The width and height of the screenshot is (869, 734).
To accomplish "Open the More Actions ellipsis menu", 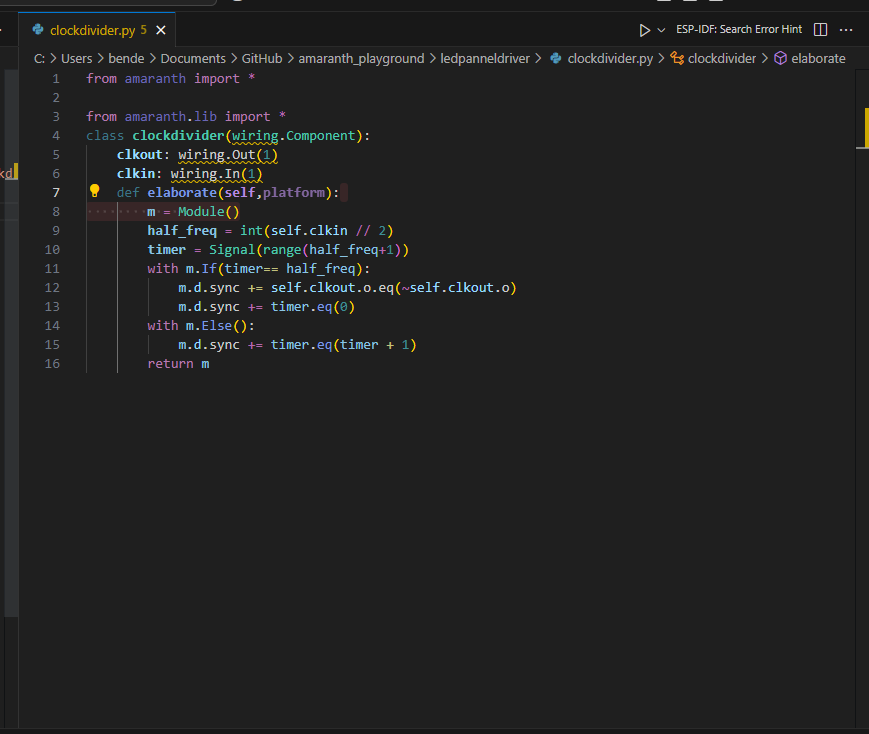I will [846, 30].
